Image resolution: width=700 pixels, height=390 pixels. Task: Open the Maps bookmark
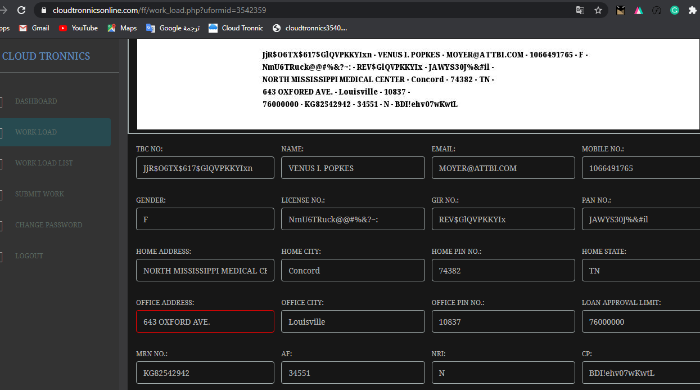pyautogui.click(x=122, y=28)
